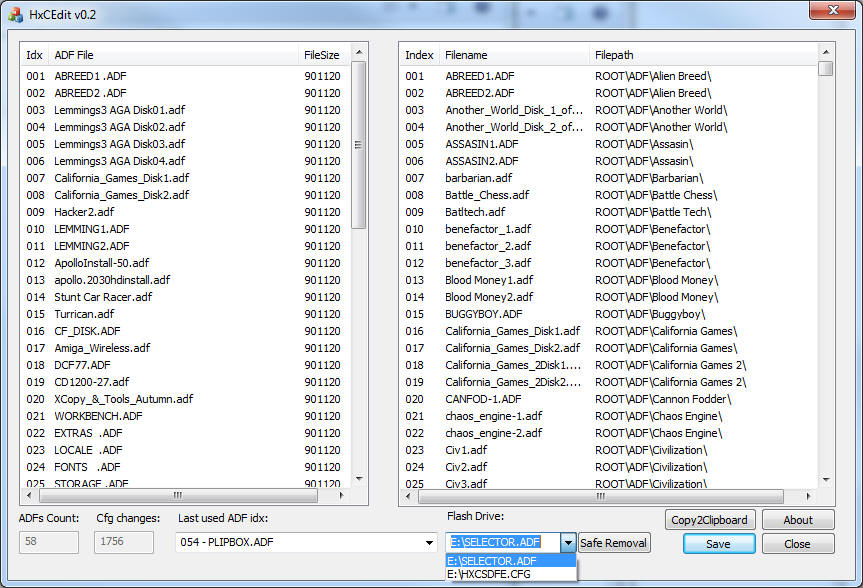Image resolution: width=863 pixels, height=588 pixels.
Task: Select CF_DISK.ADF row
Action: [x=185, y=331]
